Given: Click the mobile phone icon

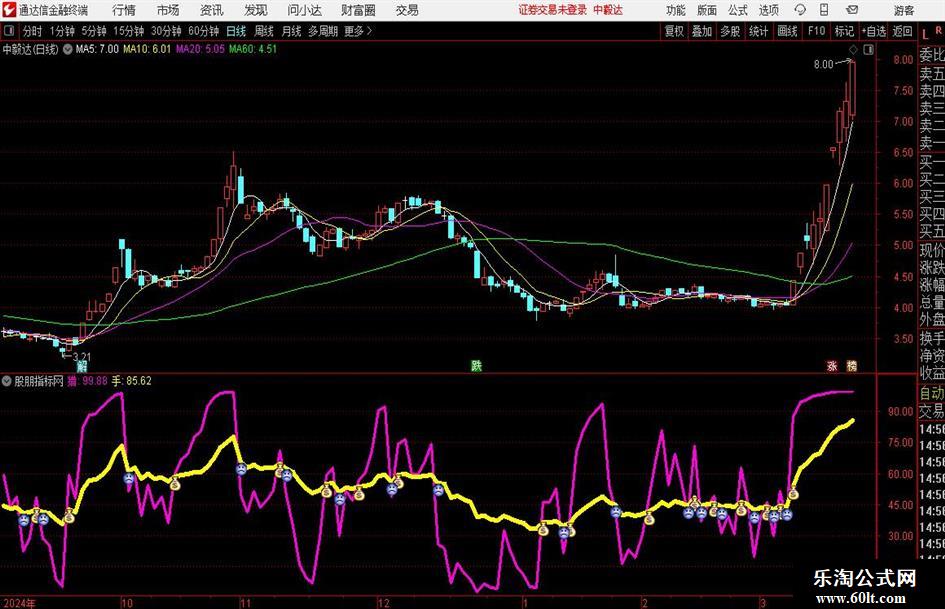Looking at the screenshot, I should click(824, 10).
